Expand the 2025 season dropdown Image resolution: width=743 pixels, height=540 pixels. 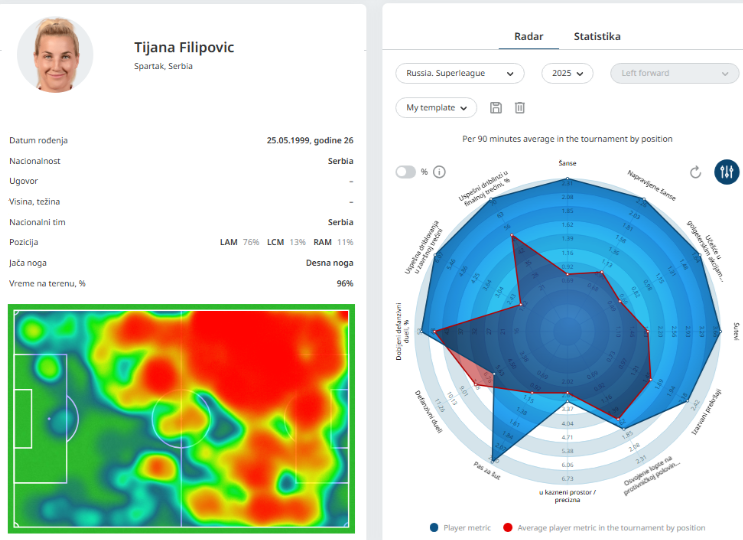(x=567, y=73)
